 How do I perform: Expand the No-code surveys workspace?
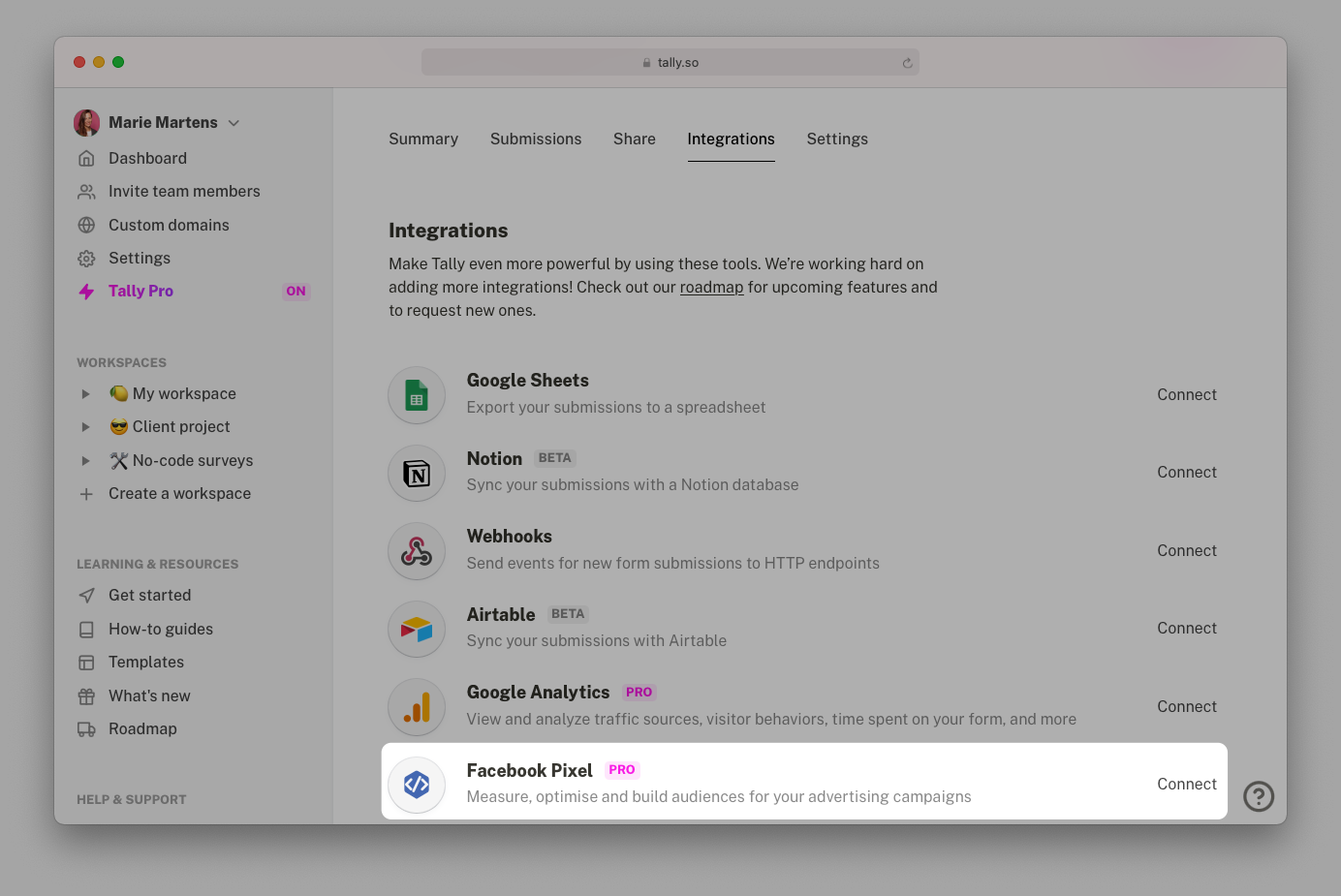click(85, 461)
